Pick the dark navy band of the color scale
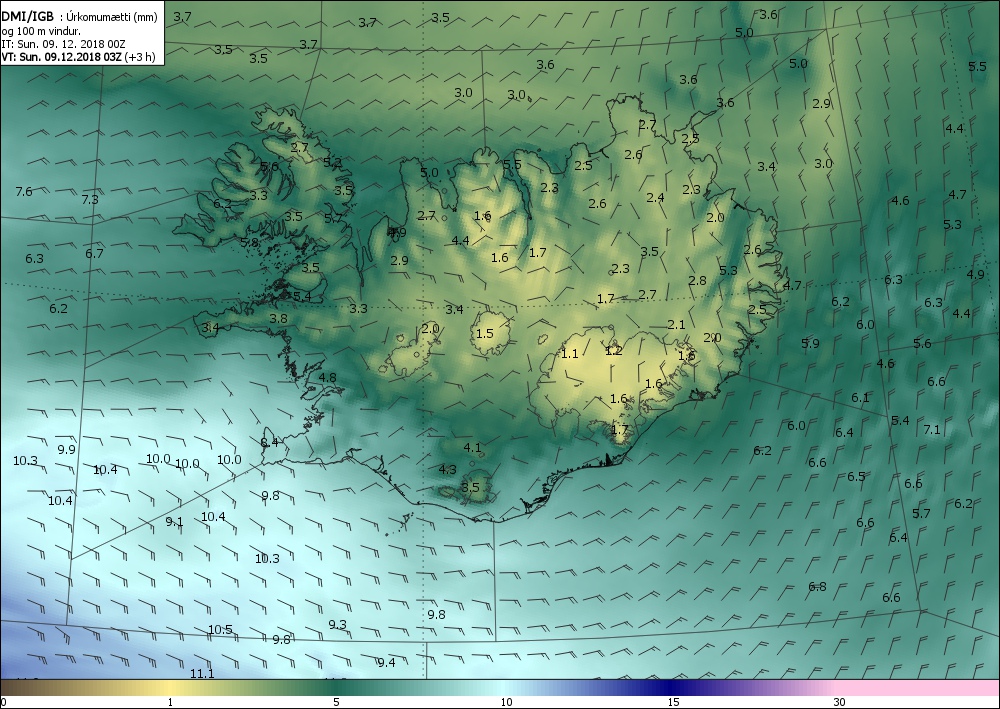Image resolution: width=1000 pixels, height=709 pixels. pos(670,688)
